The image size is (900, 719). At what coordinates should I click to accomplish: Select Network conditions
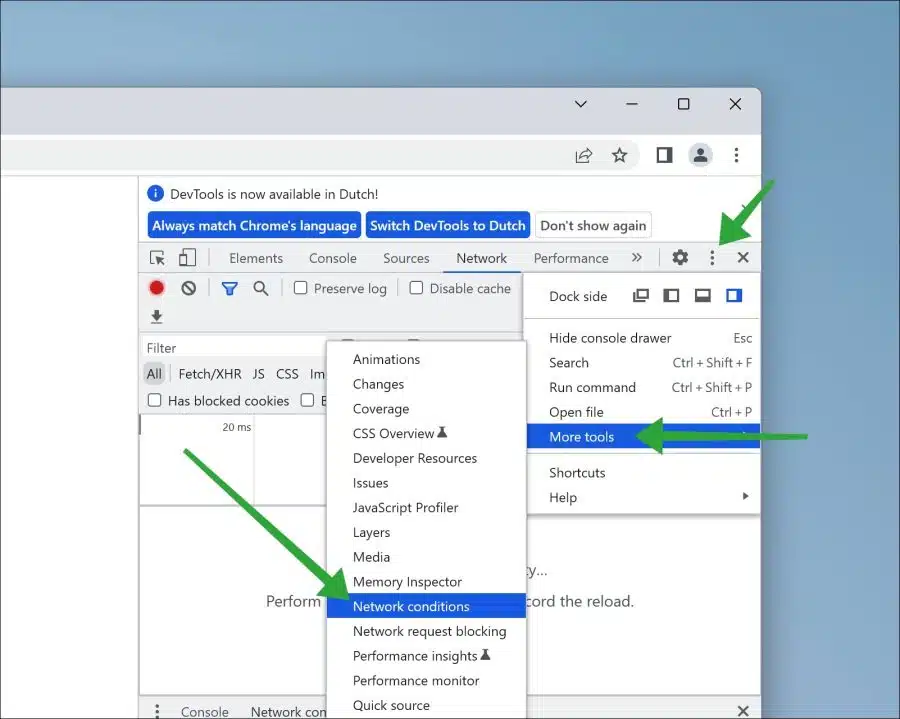(x=426, y=606)
